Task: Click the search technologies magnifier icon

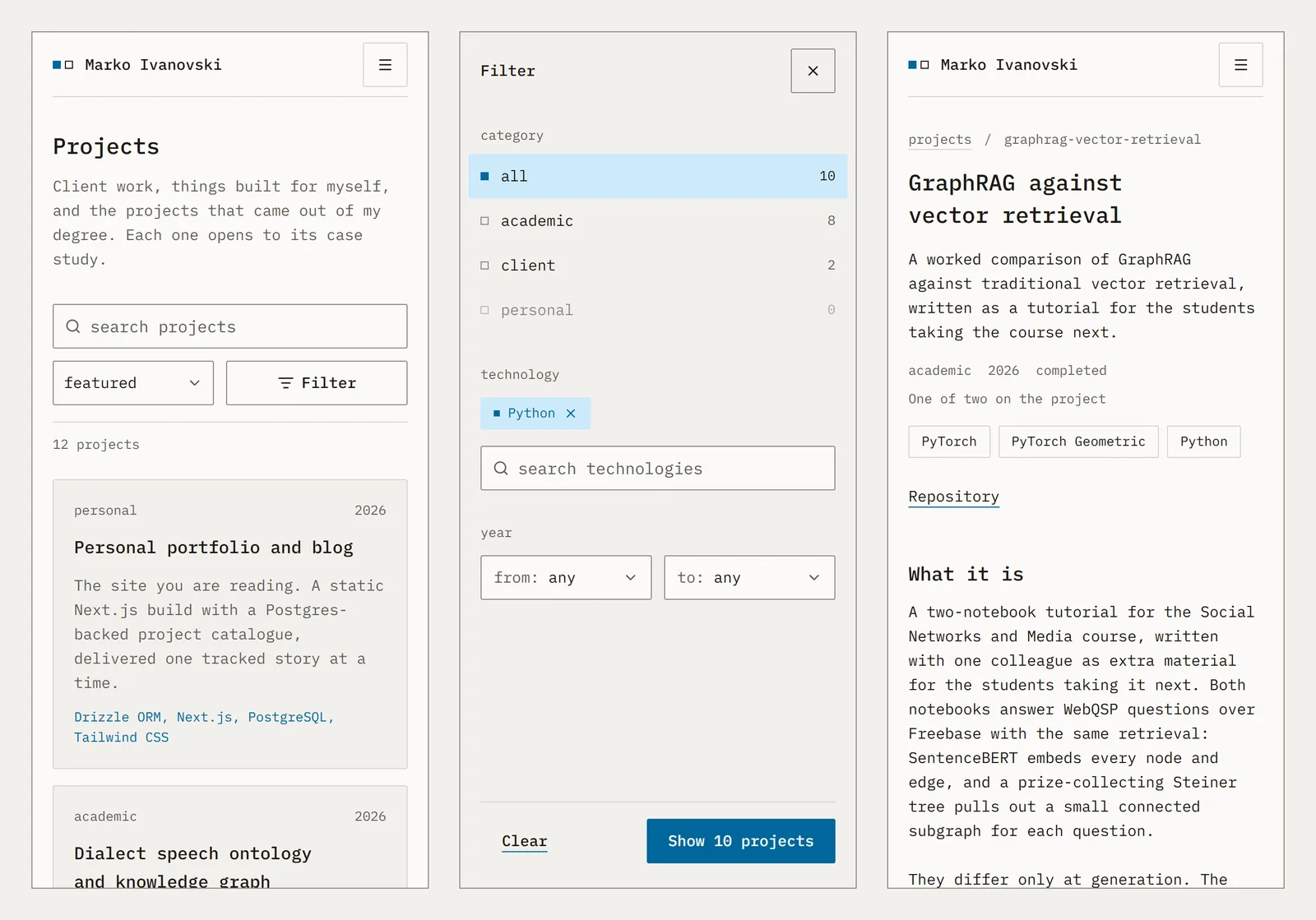Action: (501, 469)
